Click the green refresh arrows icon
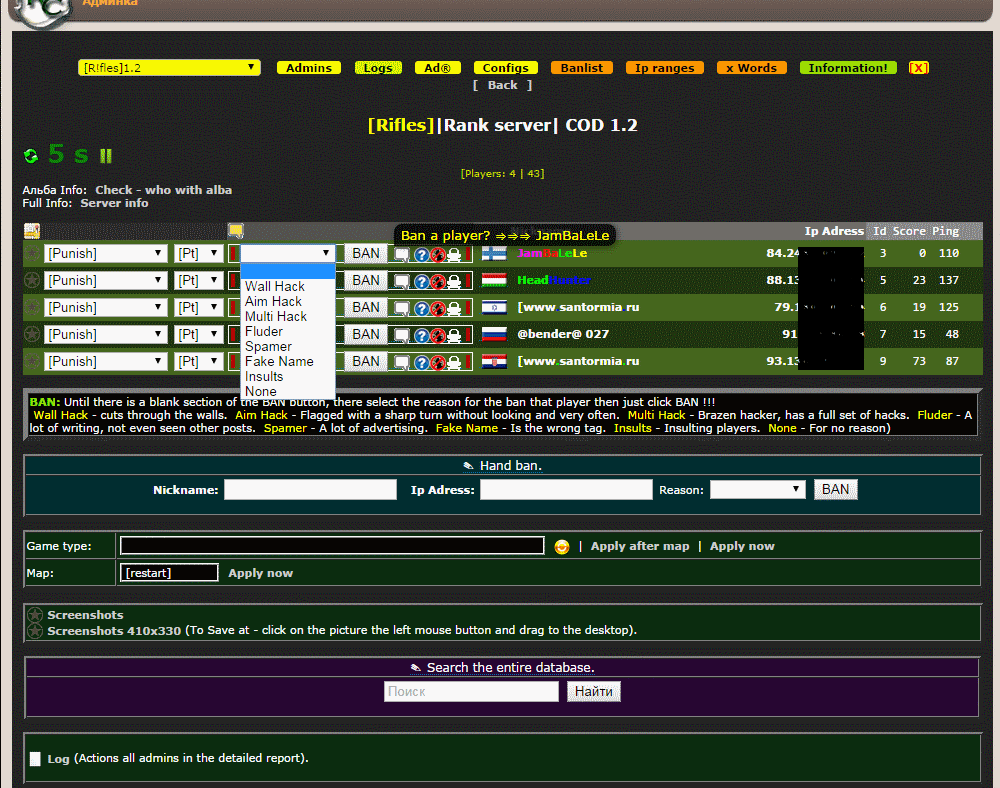This screenshot has width=1000, height=788. point(31,156)
